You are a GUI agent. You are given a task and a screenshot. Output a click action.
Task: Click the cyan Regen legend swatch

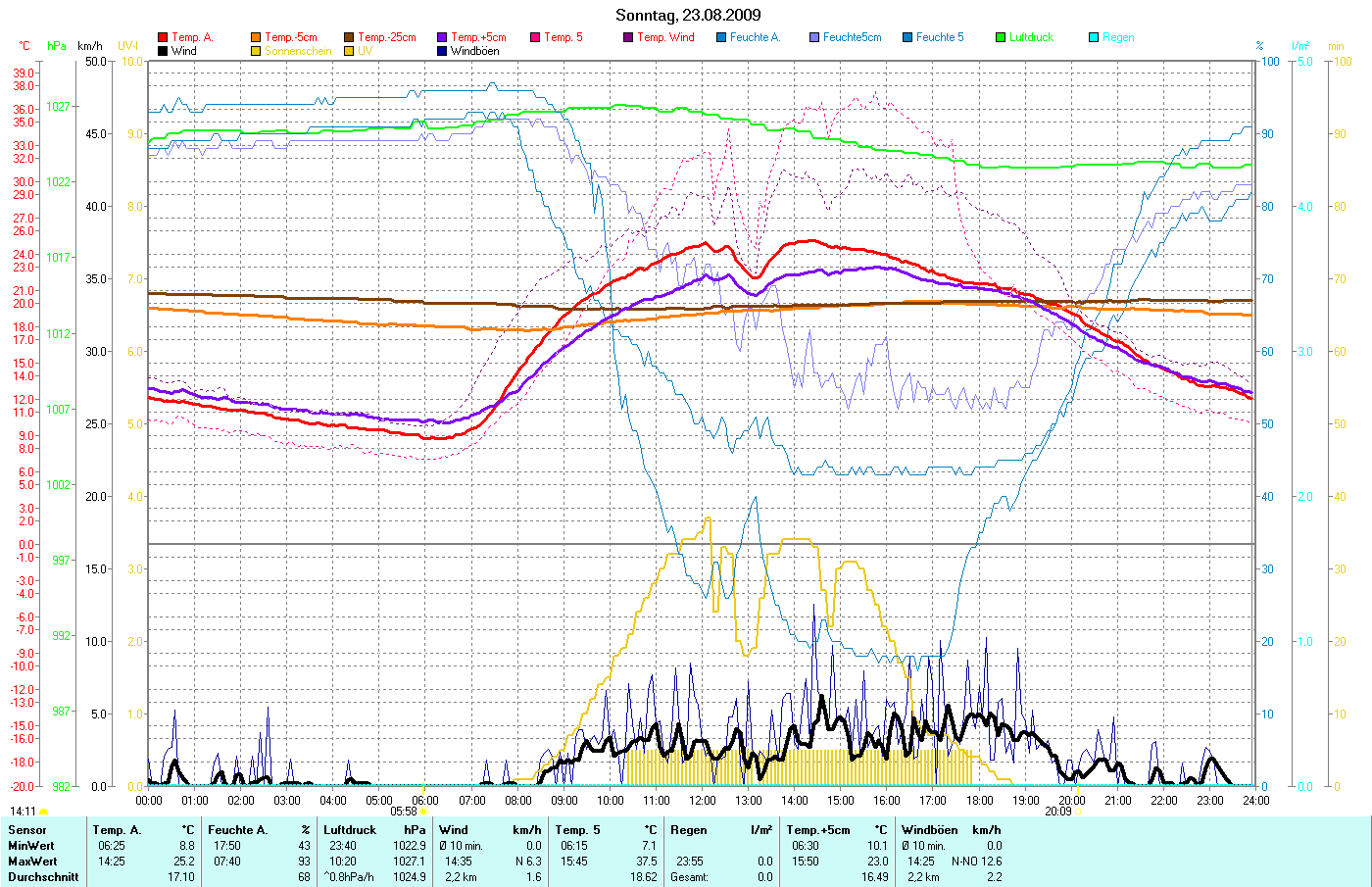(1094, 37)
